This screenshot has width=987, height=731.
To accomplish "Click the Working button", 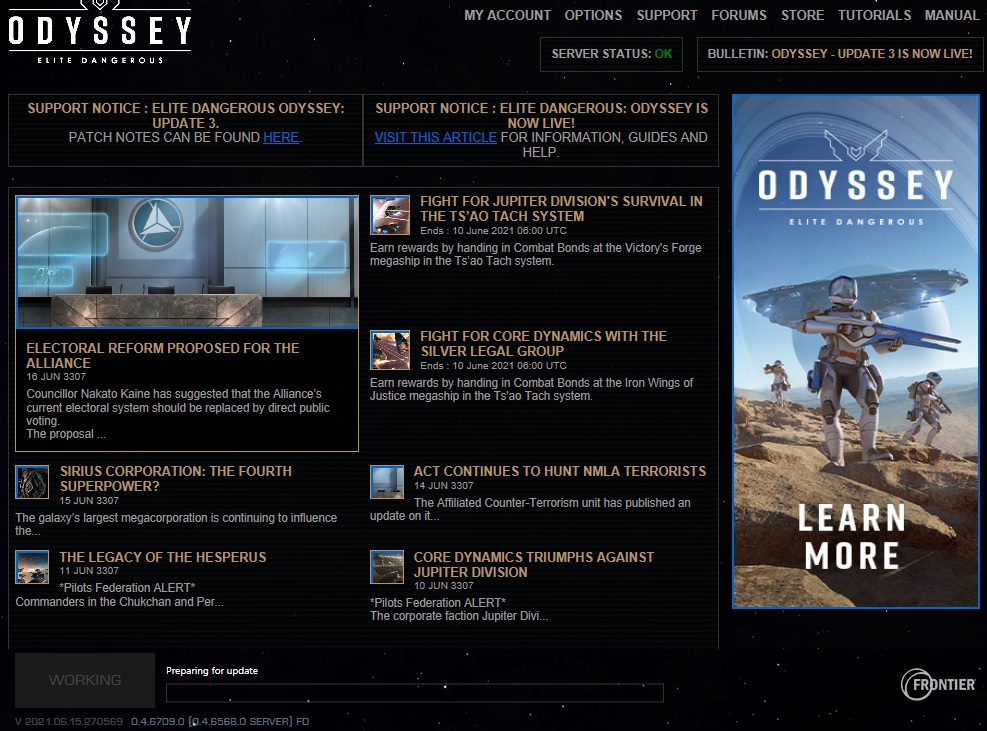I will [85, 680].
